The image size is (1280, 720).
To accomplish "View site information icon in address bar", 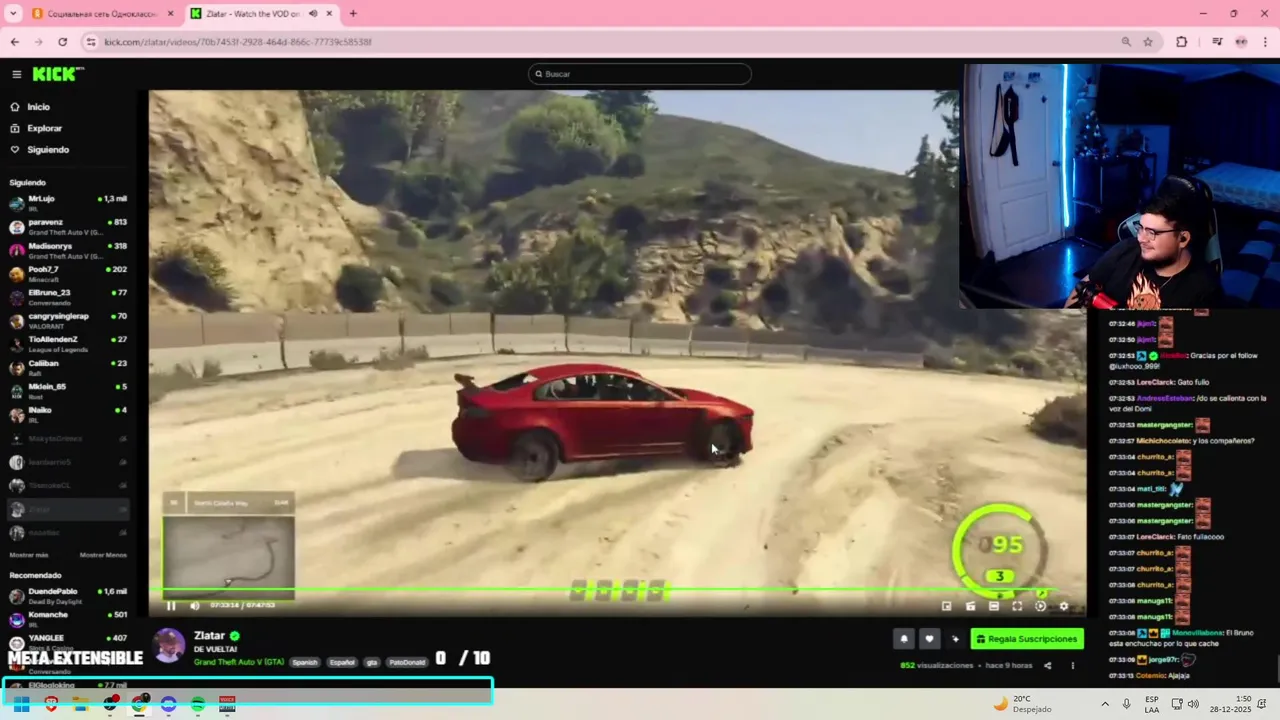I will click(x=91, y=42).
